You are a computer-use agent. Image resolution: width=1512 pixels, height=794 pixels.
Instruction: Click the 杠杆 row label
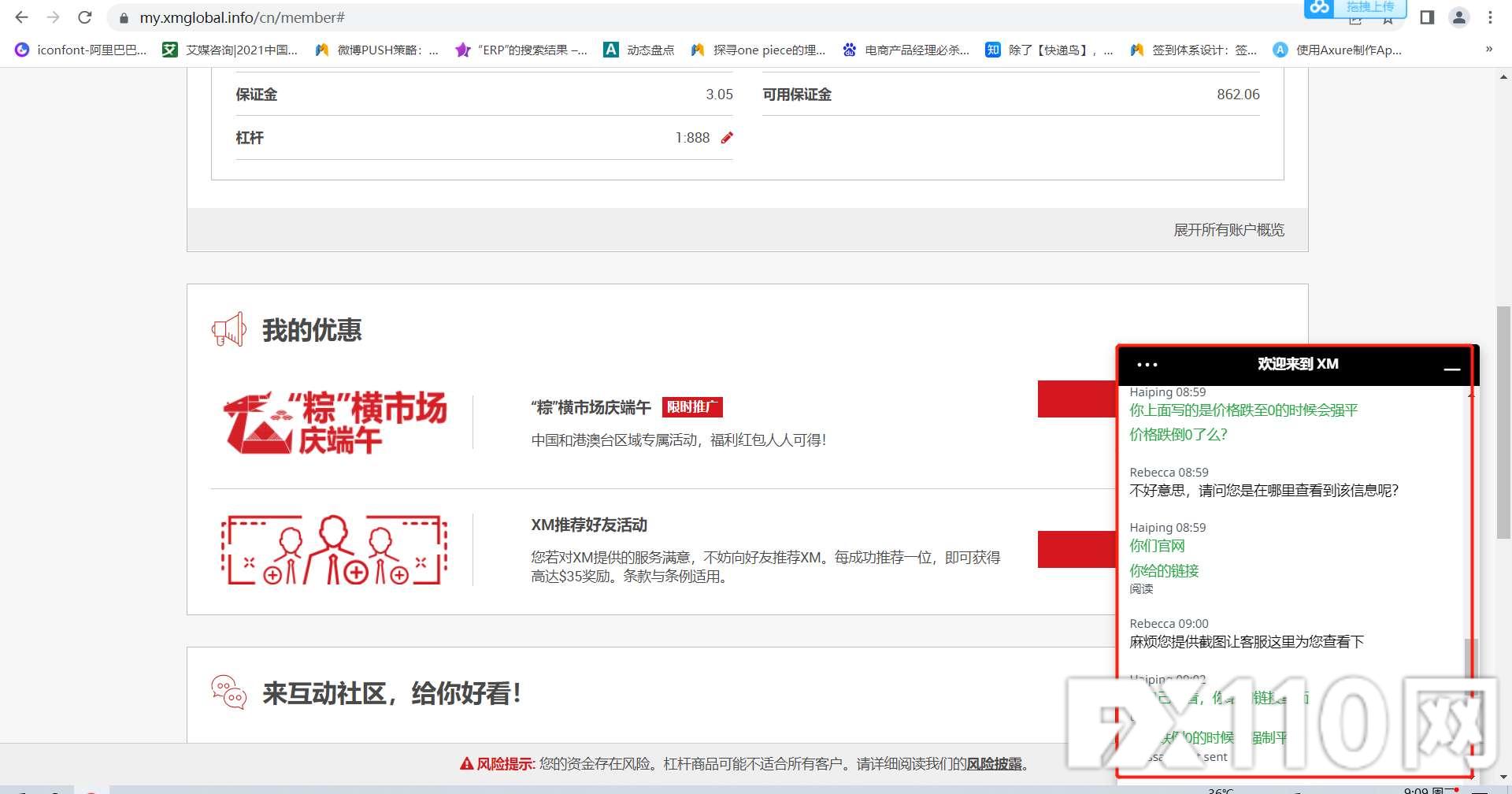(x=250, y=138)
